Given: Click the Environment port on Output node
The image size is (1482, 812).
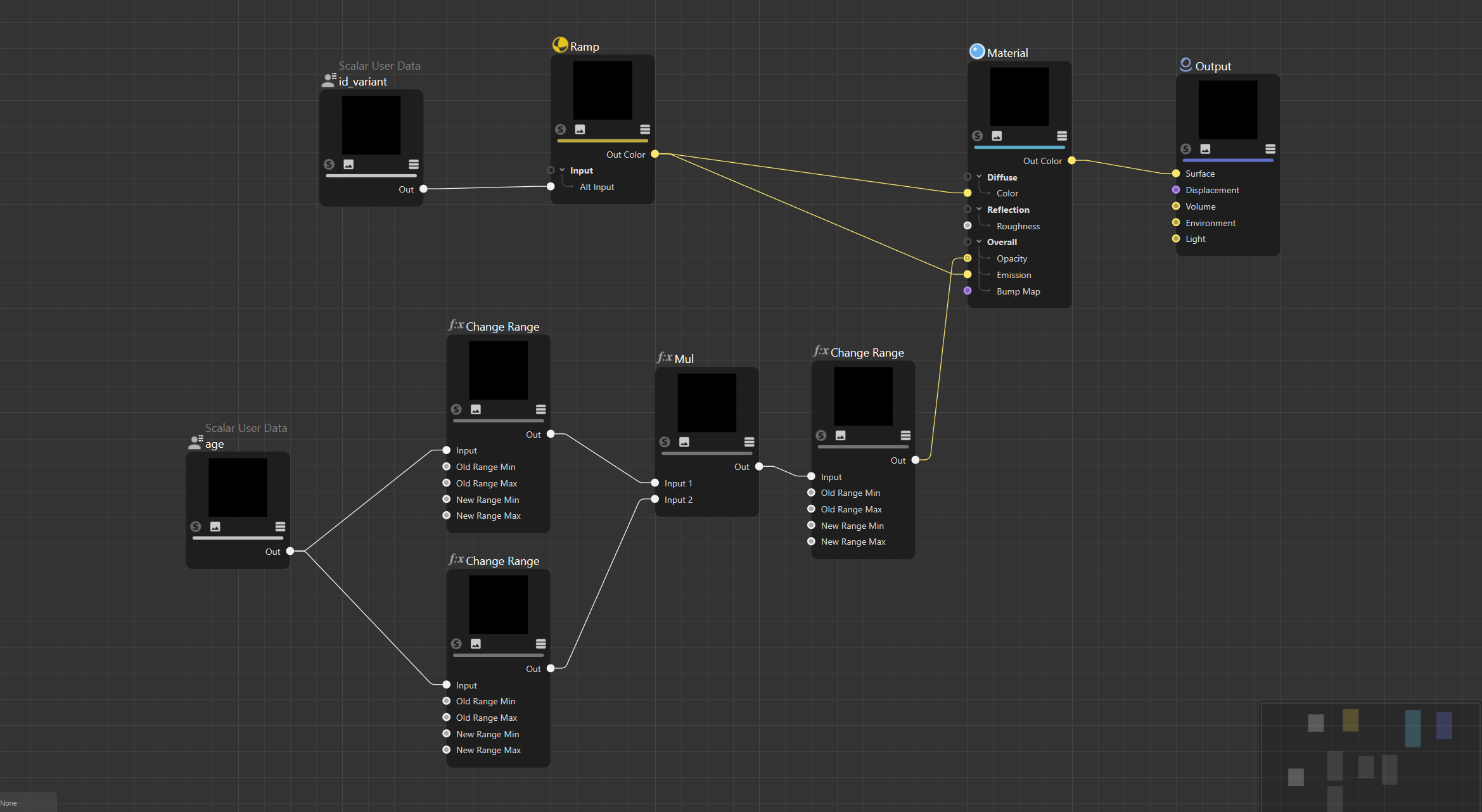Looking at the screenshot, I should point(1176,222).
